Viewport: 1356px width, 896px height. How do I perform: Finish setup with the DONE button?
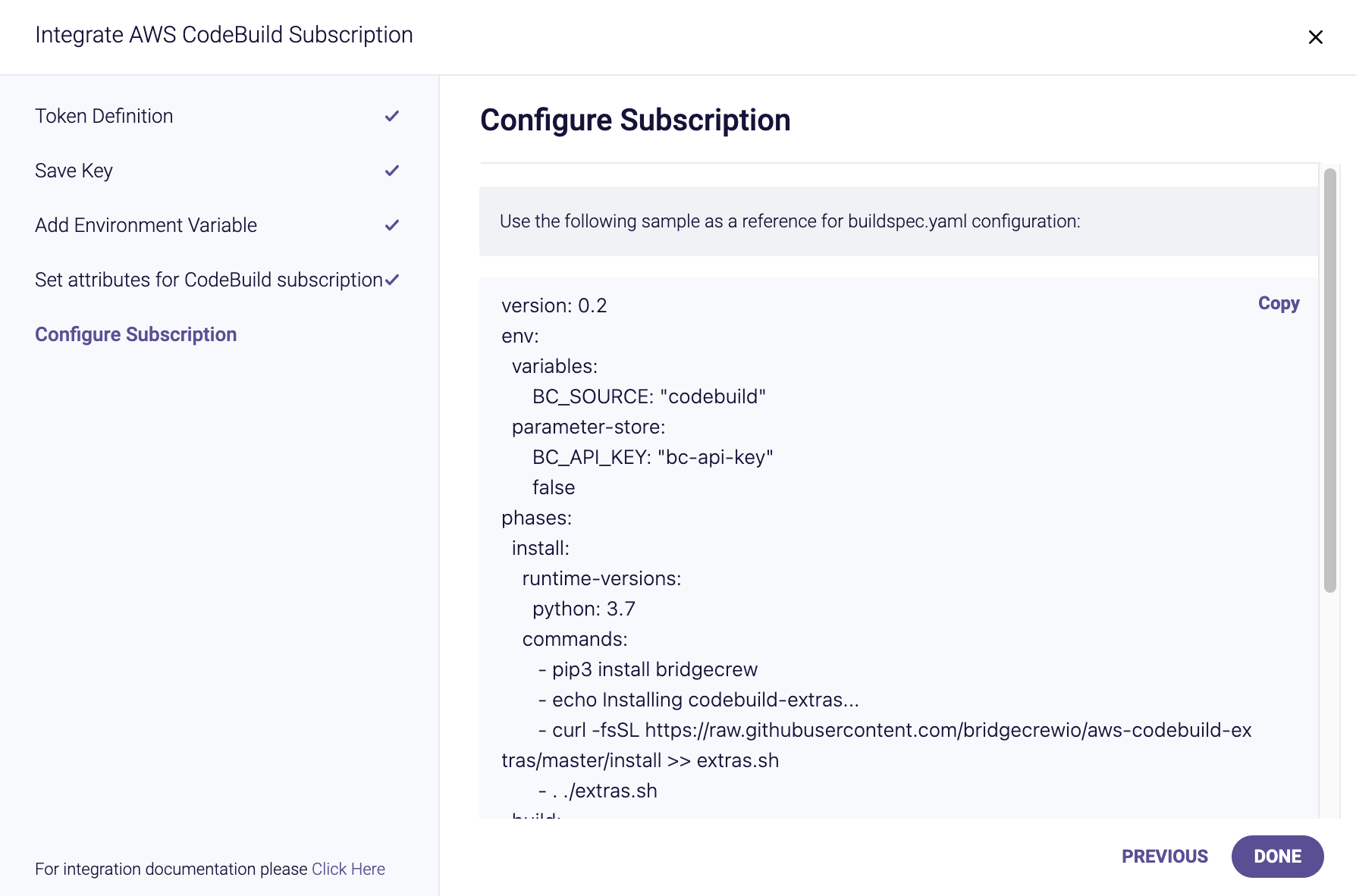[1277, 857]
